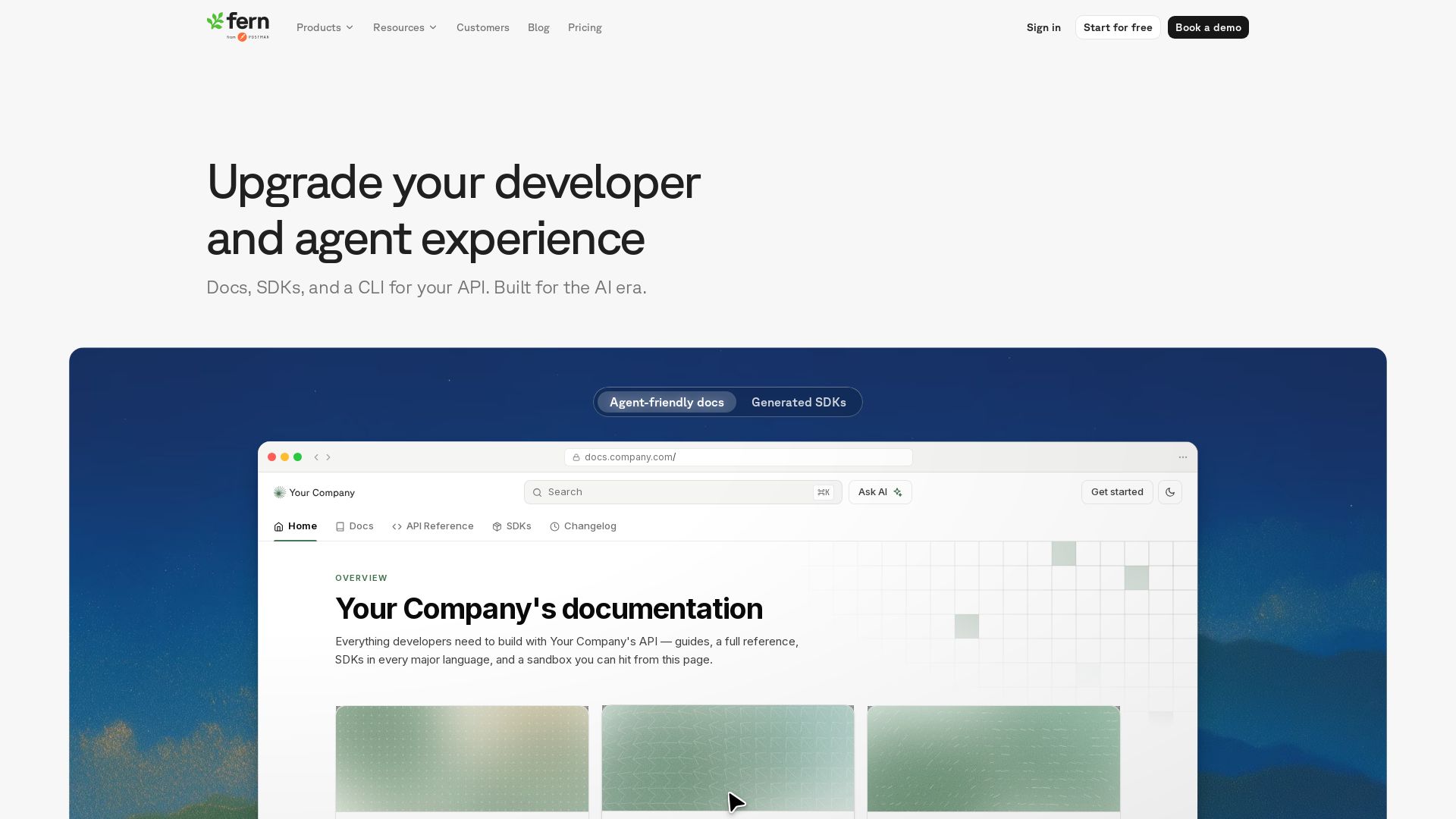
Task: Click the docs.company.com address bar
Action: 738,457
